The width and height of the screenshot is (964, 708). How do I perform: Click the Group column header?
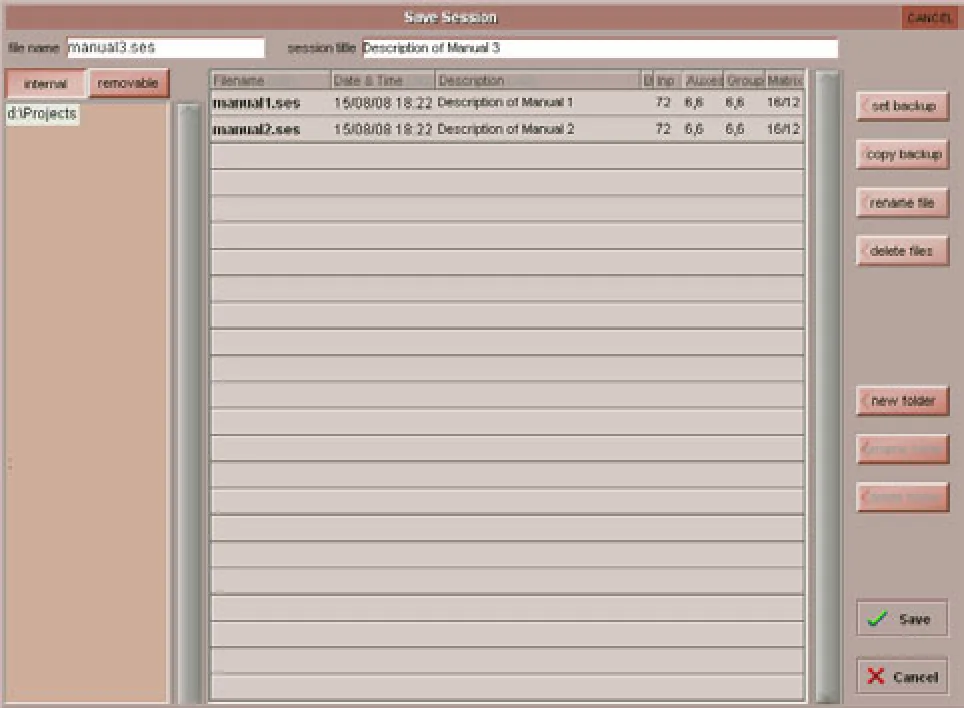(745, 81)
